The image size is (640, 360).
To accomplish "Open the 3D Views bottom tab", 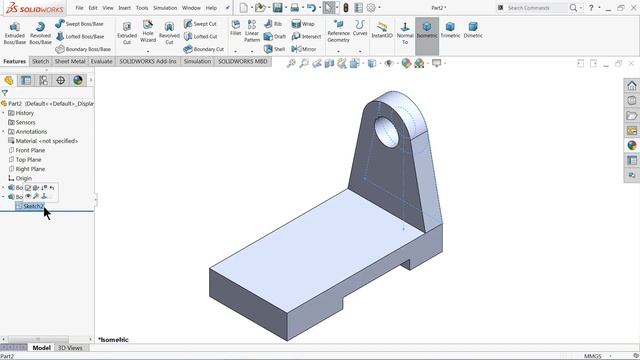I will [70, 348].
